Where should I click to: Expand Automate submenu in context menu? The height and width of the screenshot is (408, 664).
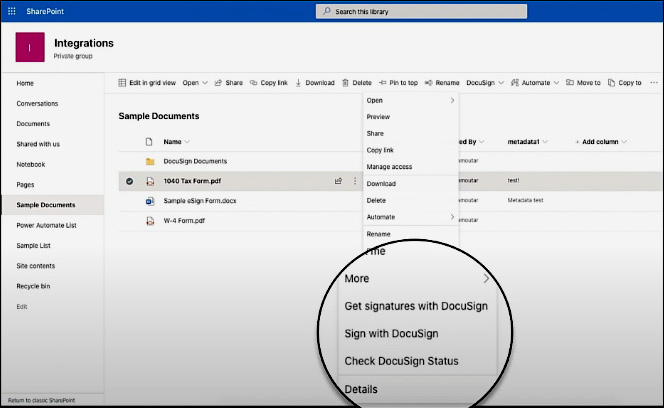tap(452, 217)
